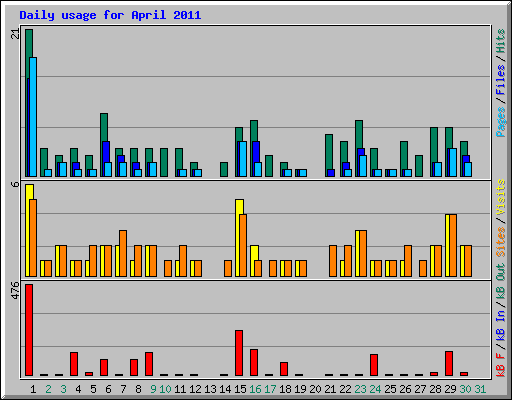Select day "9" on the x-axis
The width and height of the screenshot is (512, 400).
153,389
